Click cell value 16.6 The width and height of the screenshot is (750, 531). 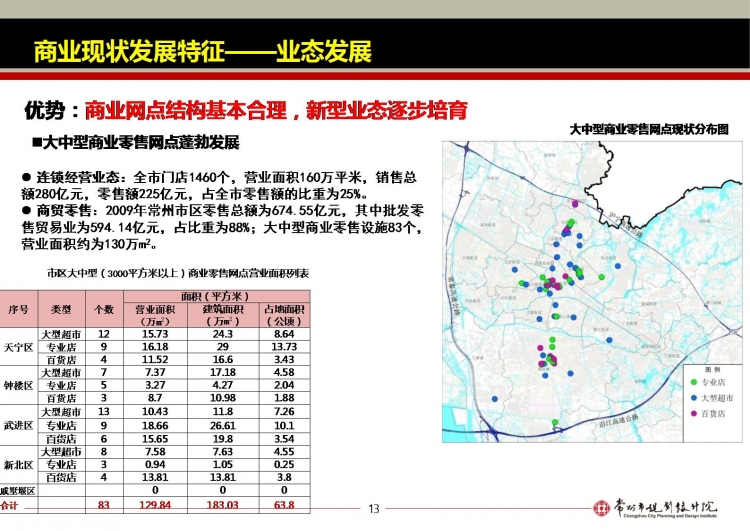coord(223,360)
